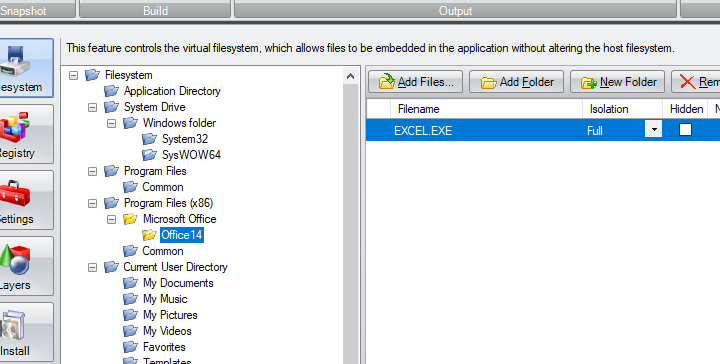Click the New Folder button

618,82
